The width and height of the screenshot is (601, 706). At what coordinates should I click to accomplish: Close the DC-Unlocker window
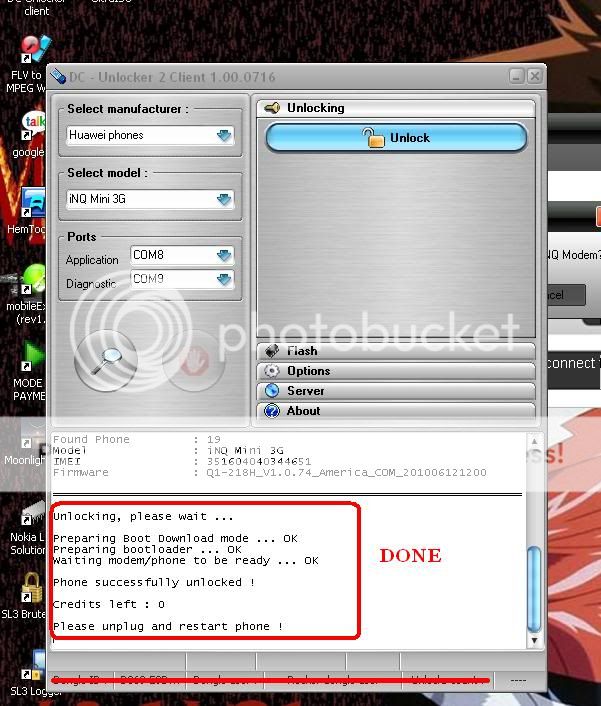pyautogui.click(x=534, y=76)
